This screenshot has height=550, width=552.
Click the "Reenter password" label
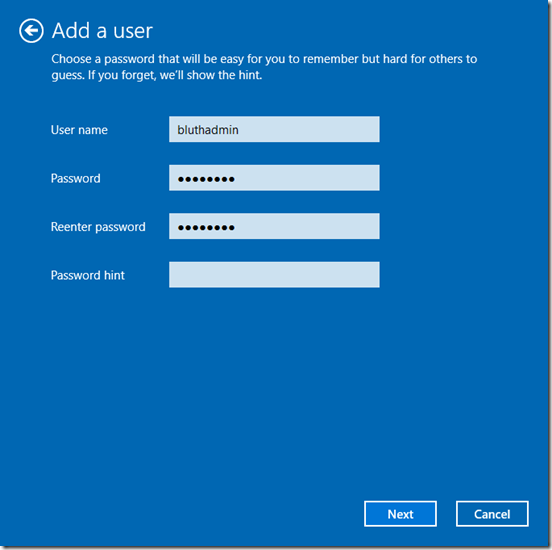point(98,227)
